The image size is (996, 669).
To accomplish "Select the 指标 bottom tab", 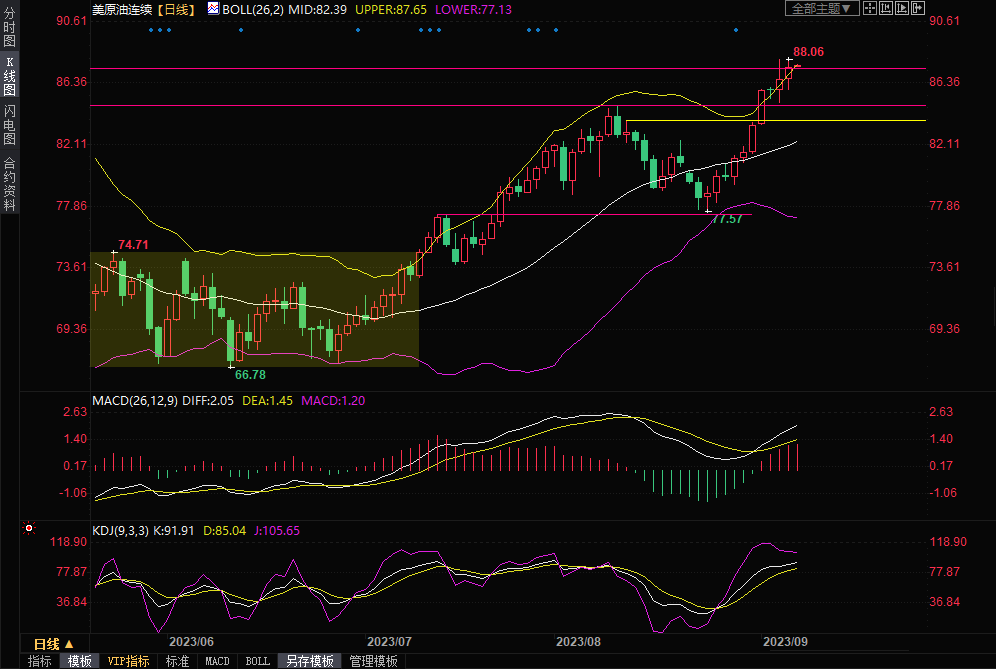I will pyautogui.click(x=39, y=661).
